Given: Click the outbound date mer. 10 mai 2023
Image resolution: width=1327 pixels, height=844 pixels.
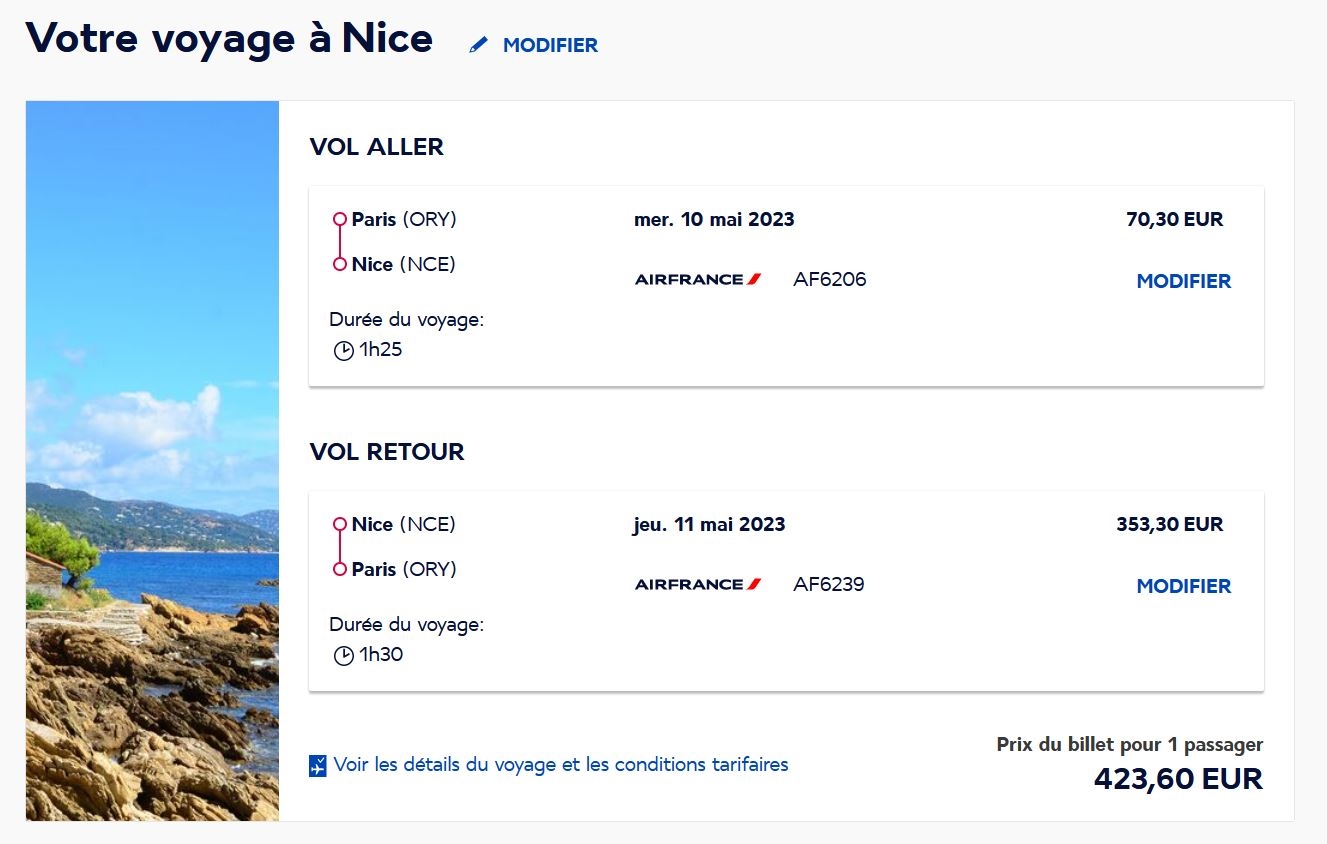Looking at the screenshot, I should point(714,220).
